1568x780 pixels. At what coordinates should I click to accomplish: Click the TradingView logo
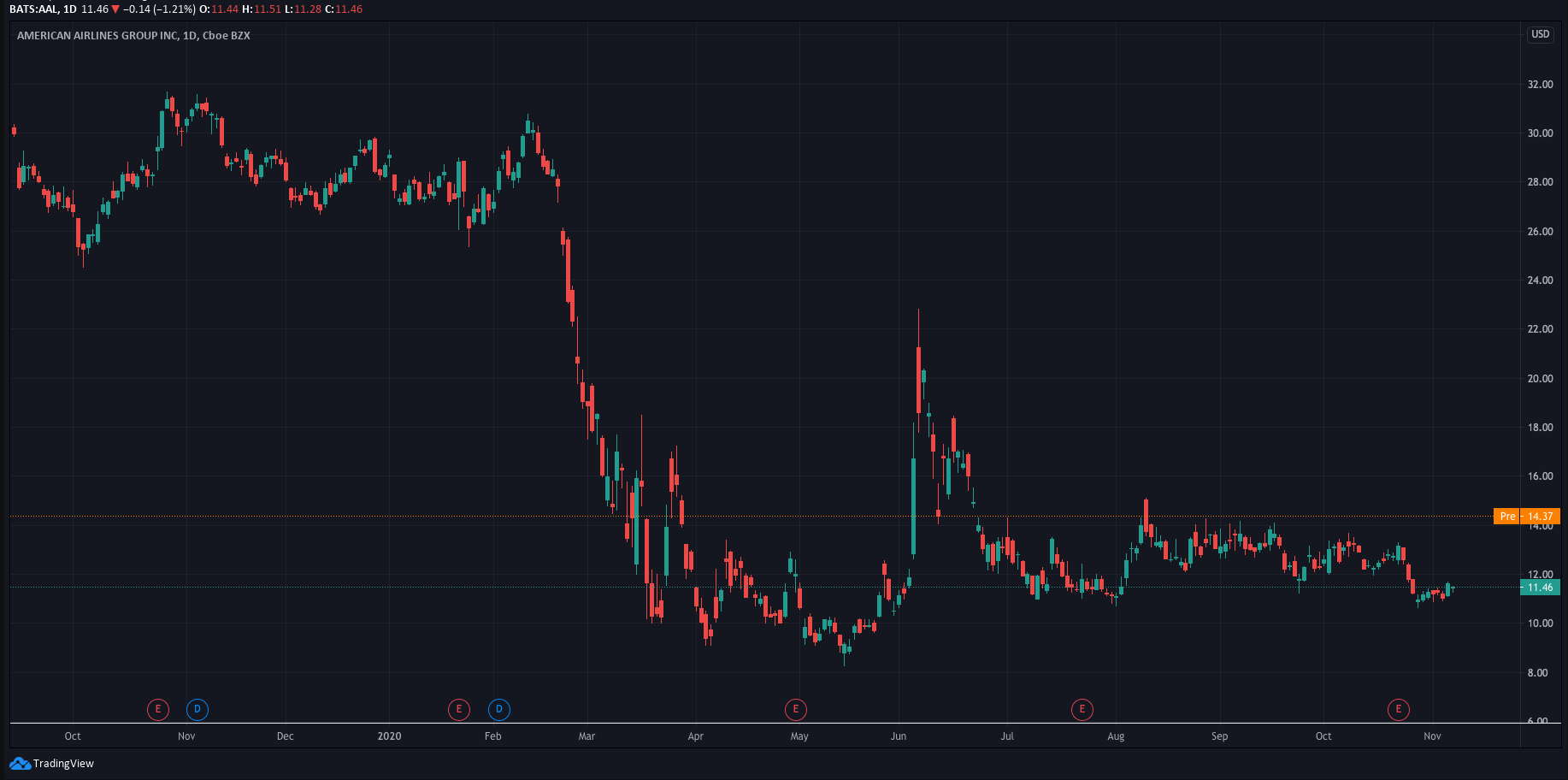52,763
